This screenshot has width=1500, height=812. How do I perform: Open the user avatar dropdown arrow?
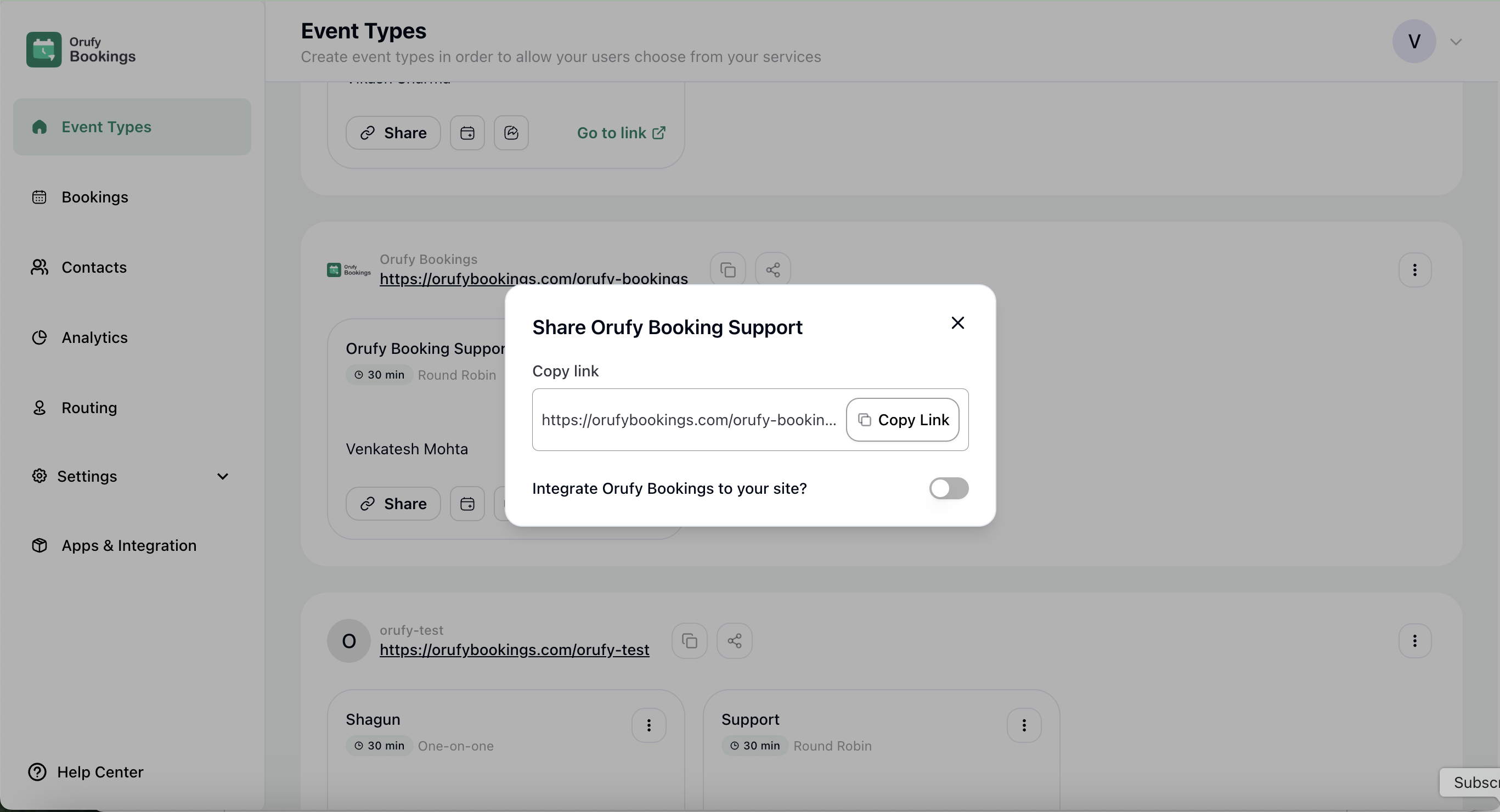pyautogui.click(x=1456, y=42)
